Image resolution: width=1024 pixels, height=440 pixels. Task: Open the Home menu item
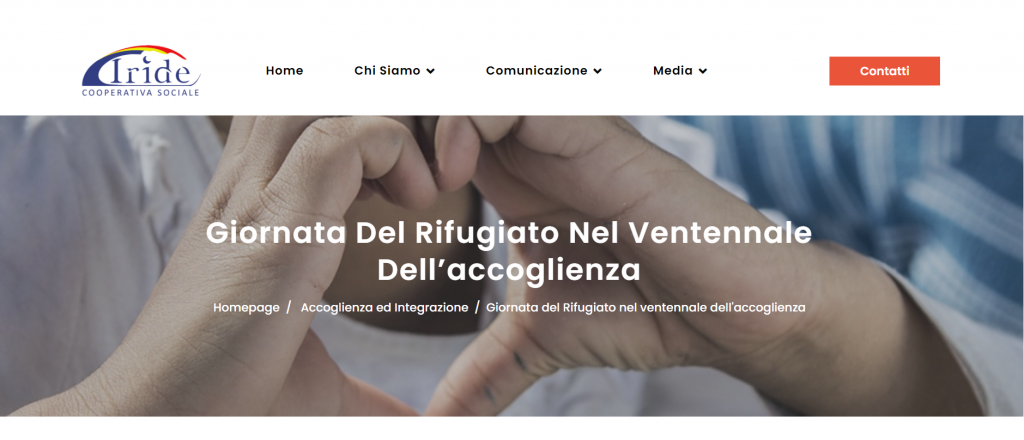click(x=284, y=71)
